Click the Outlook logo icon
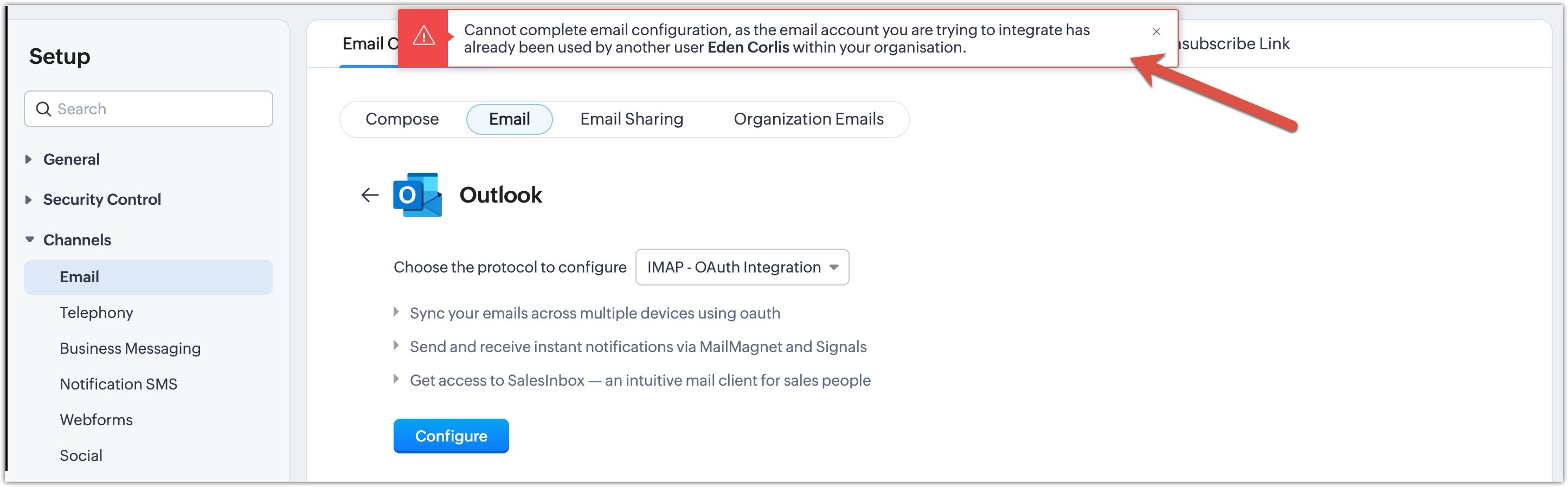 pyautogui.click(x=417, y=194)
